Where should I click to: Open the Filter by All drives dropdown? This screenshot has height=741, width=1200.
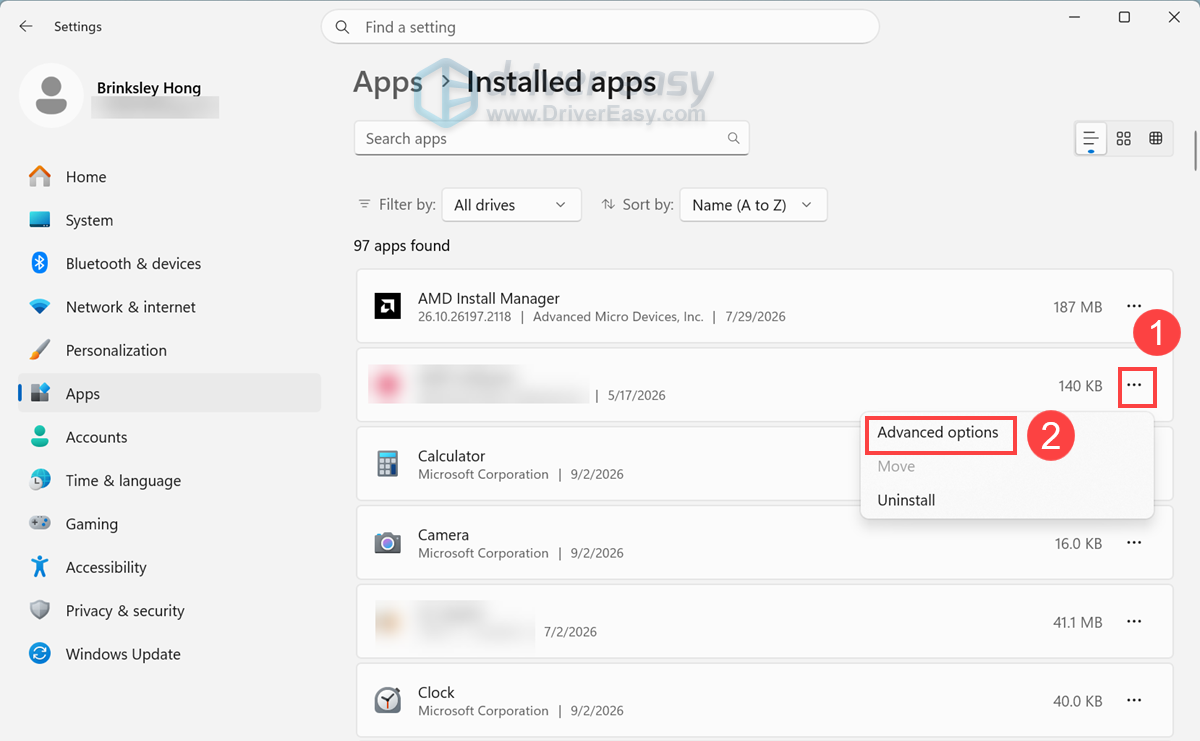tap(511, 205)
